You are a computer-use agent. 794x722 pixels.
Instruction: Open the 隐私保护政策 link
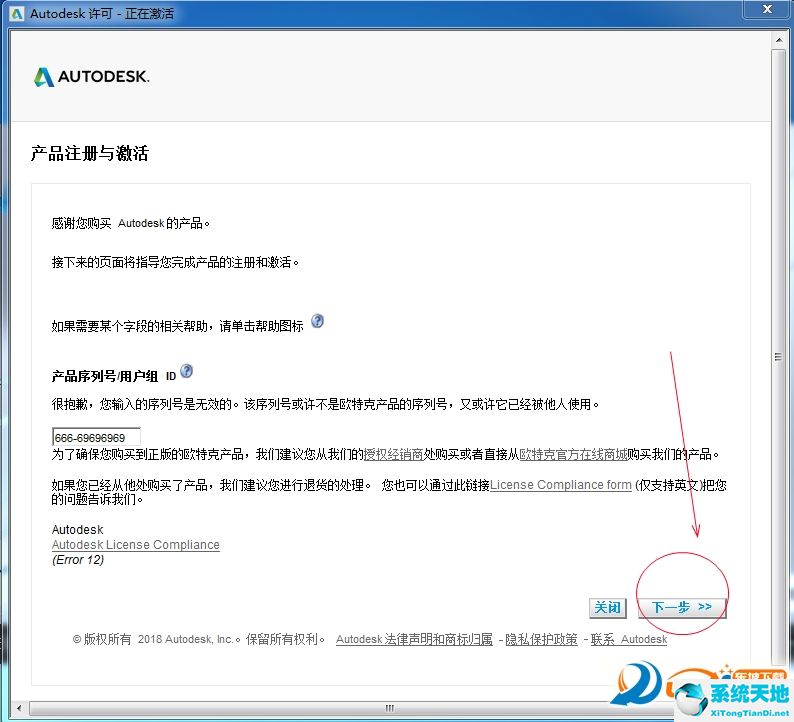(x=541, y=639)
